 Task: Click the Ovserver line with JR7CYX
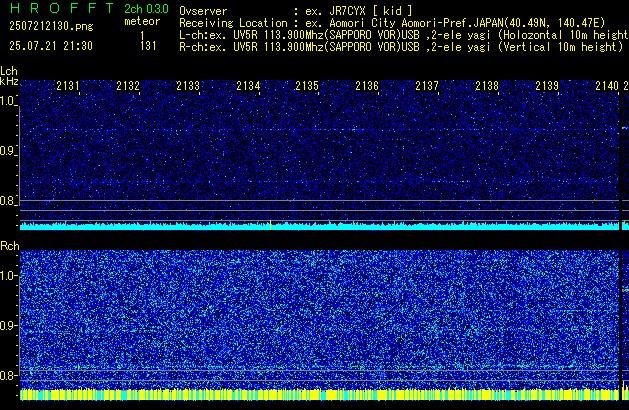pos(296,11)
